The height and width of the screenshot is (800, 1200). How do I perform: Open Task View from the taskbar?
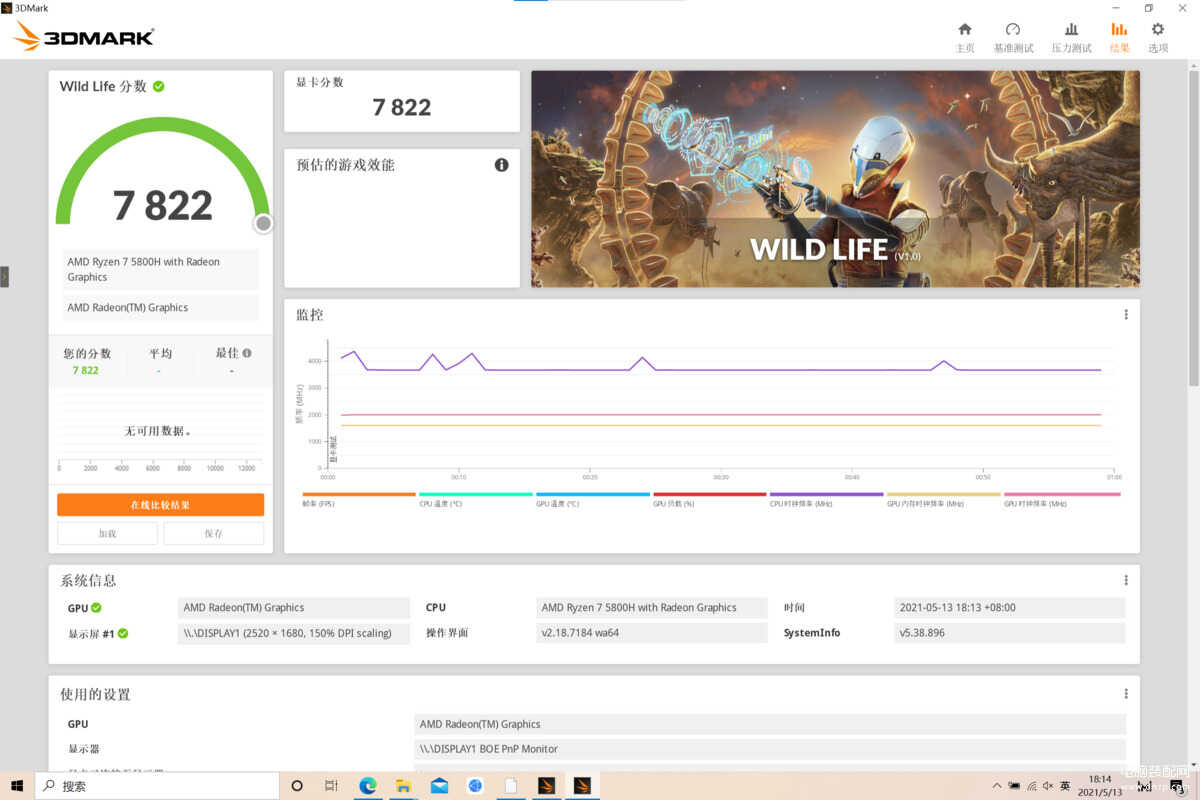[x=331, y=786]
